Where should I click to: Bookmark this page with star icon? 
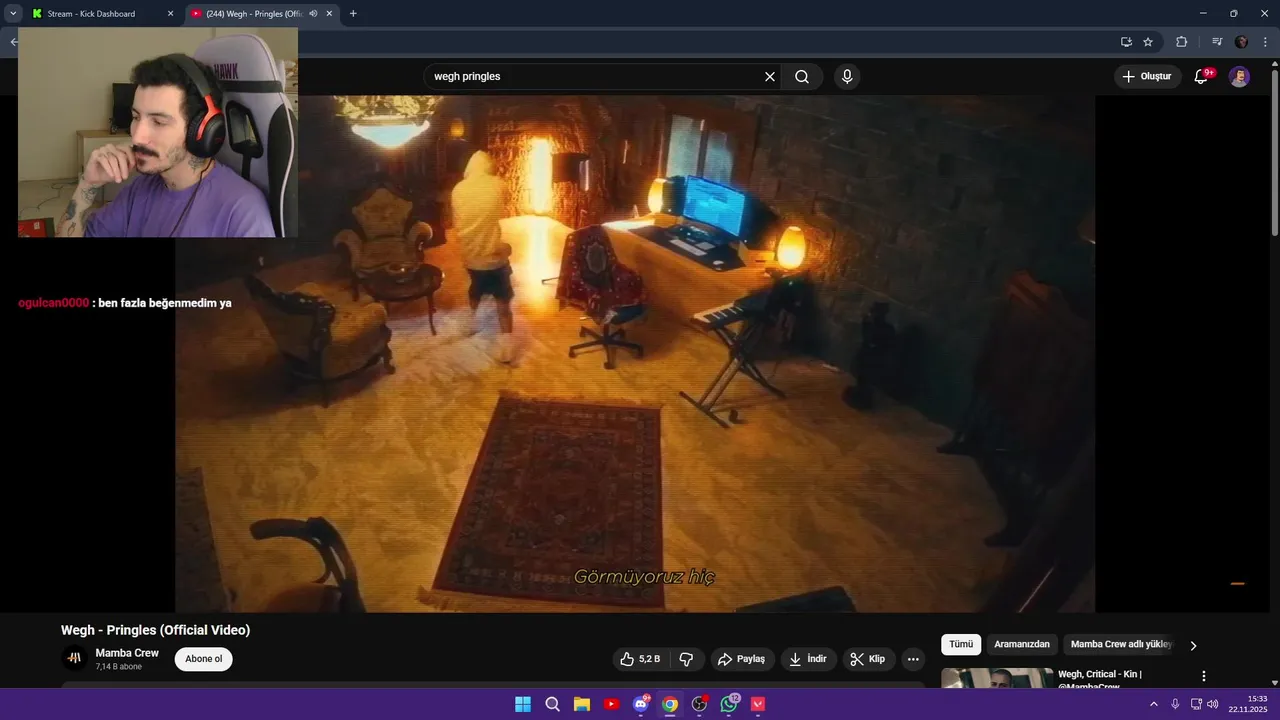pyautogui.click(x=1148, y=42)
